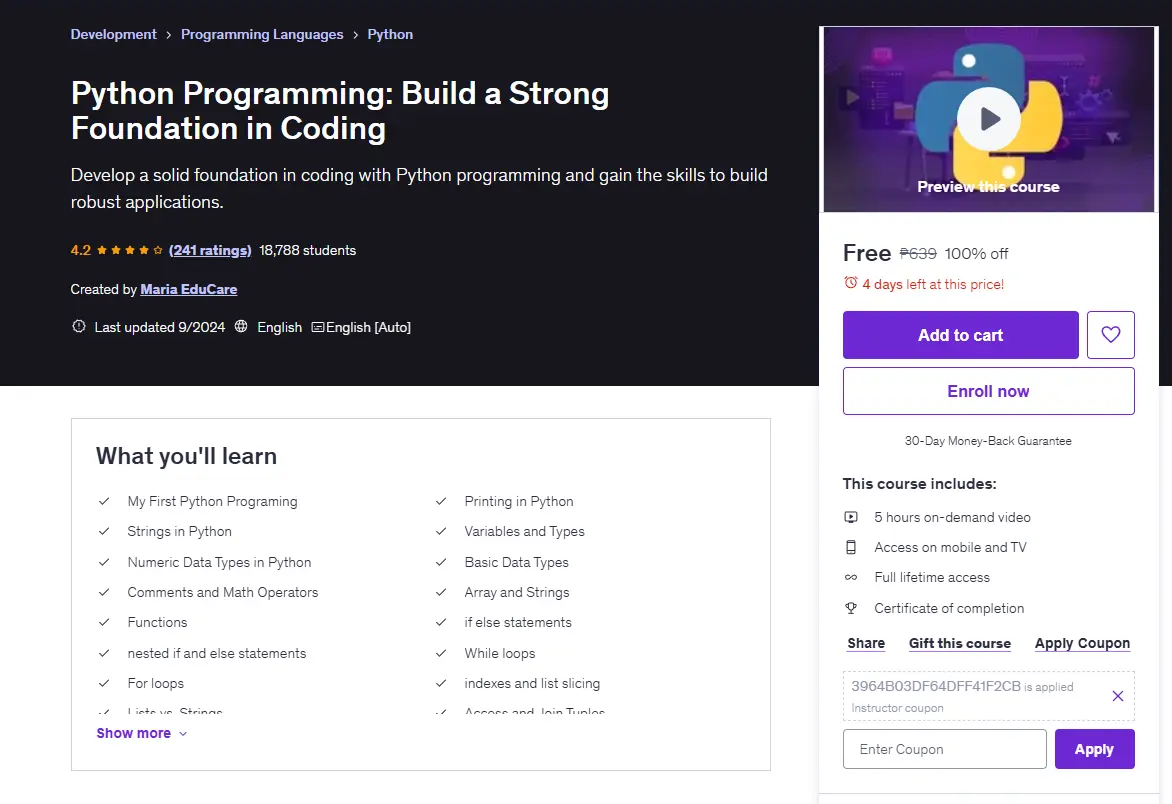Click checkmark beside Printing in Python
Screen dimensions: 1172x804
(441, 501)
